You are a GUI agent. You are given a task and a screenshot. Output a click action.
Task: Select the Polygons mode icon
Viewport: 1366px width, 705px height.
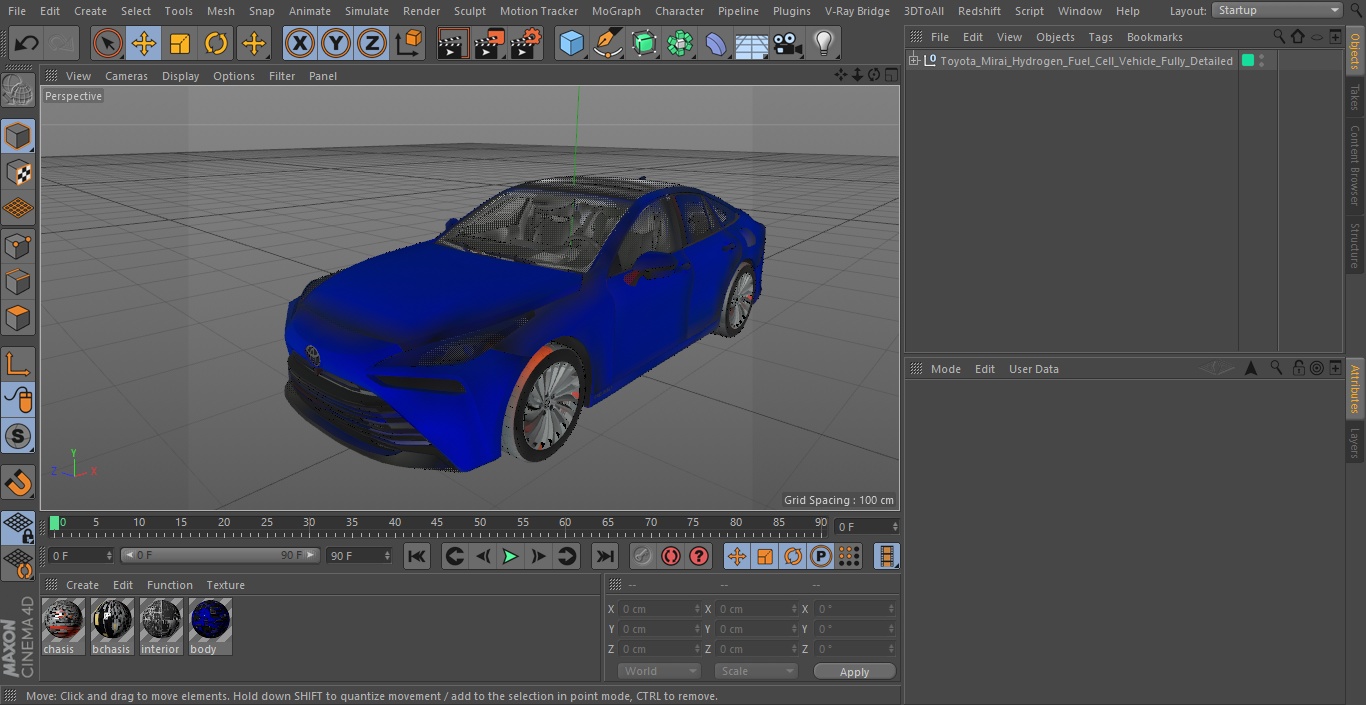(18, 319)
